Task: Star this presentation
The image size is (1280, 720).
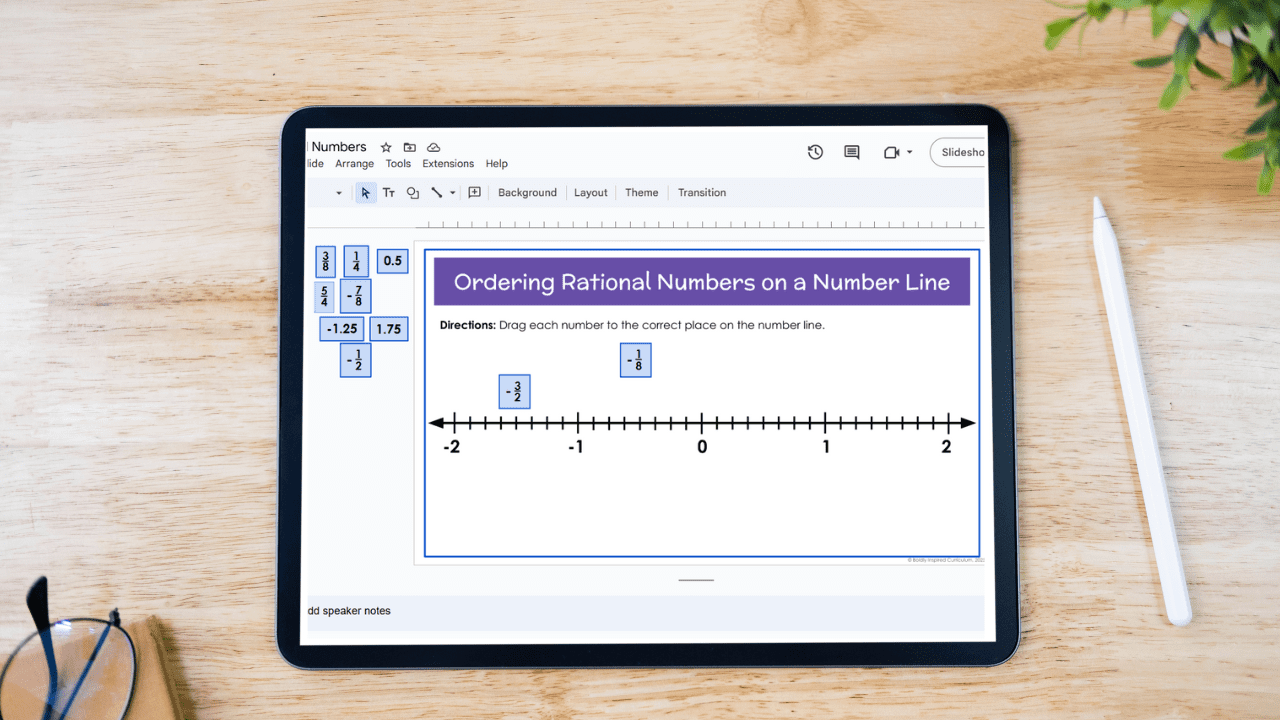Action: [386, 147]
